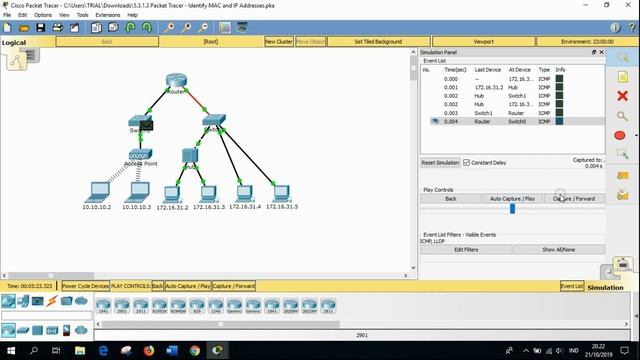Click the Router device in the topology
640x360 pixels.
click(176, 80)
